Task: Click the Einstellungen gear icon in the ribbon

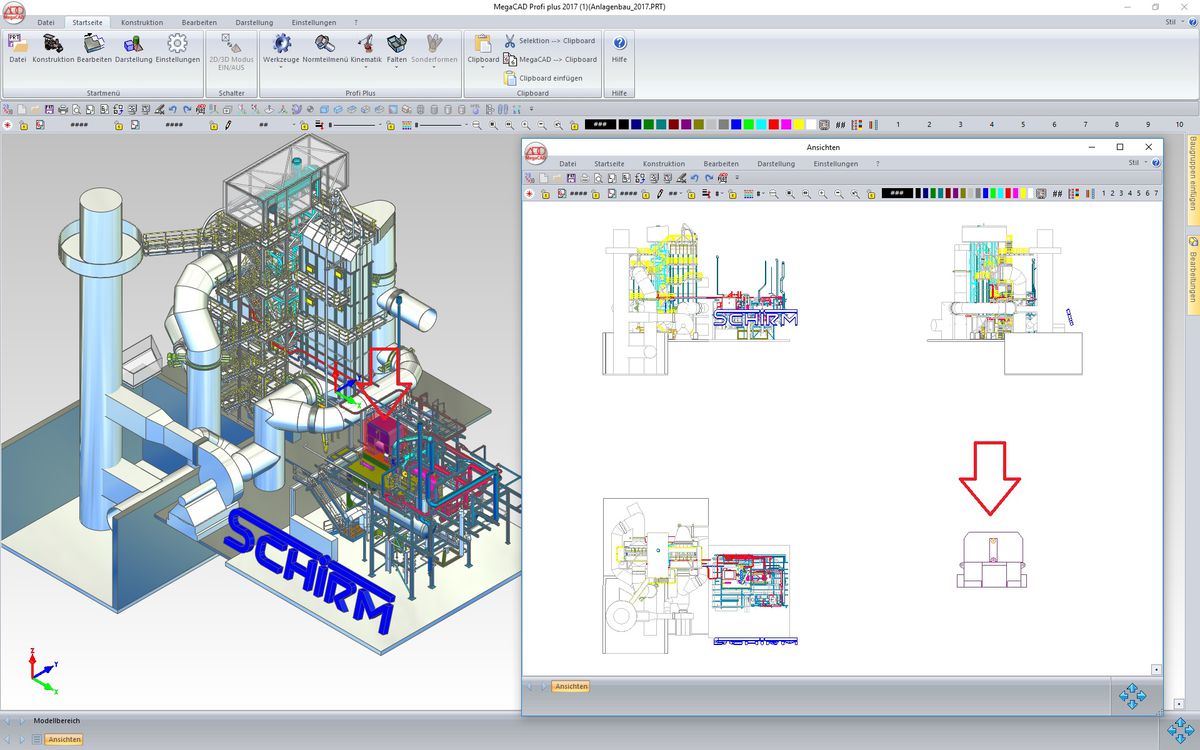Action: (x=177, y=44)
